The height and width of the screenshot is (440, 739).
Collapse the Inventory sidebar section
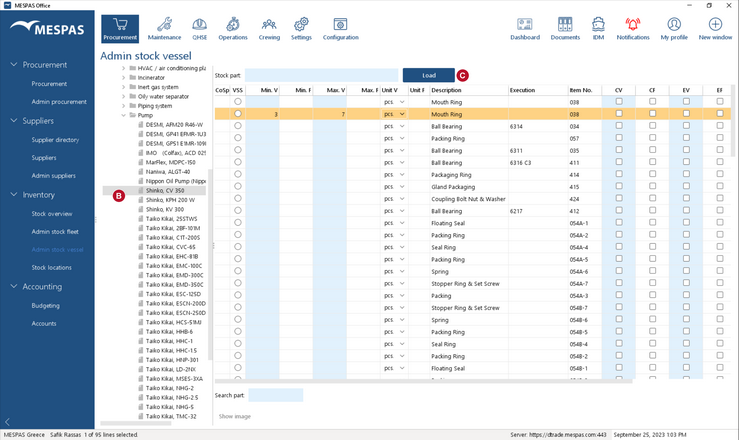[x=14, y=194]
